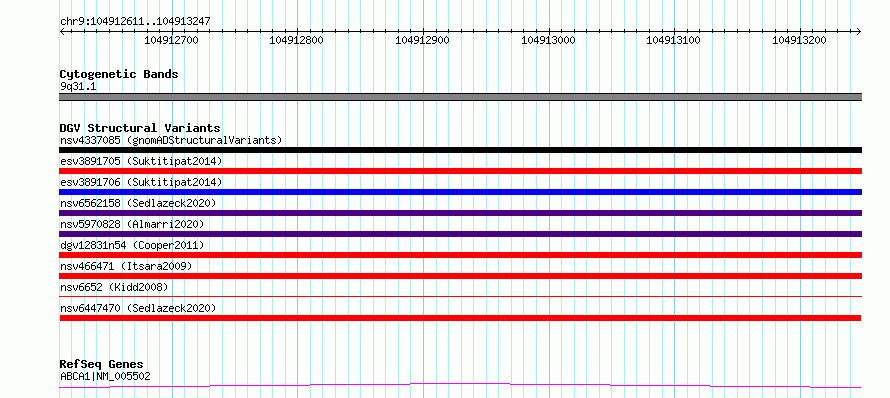The height and width of the screenshot is (398, 890).
Task: Select the RefSeq Genes track title
Action: 101,364
